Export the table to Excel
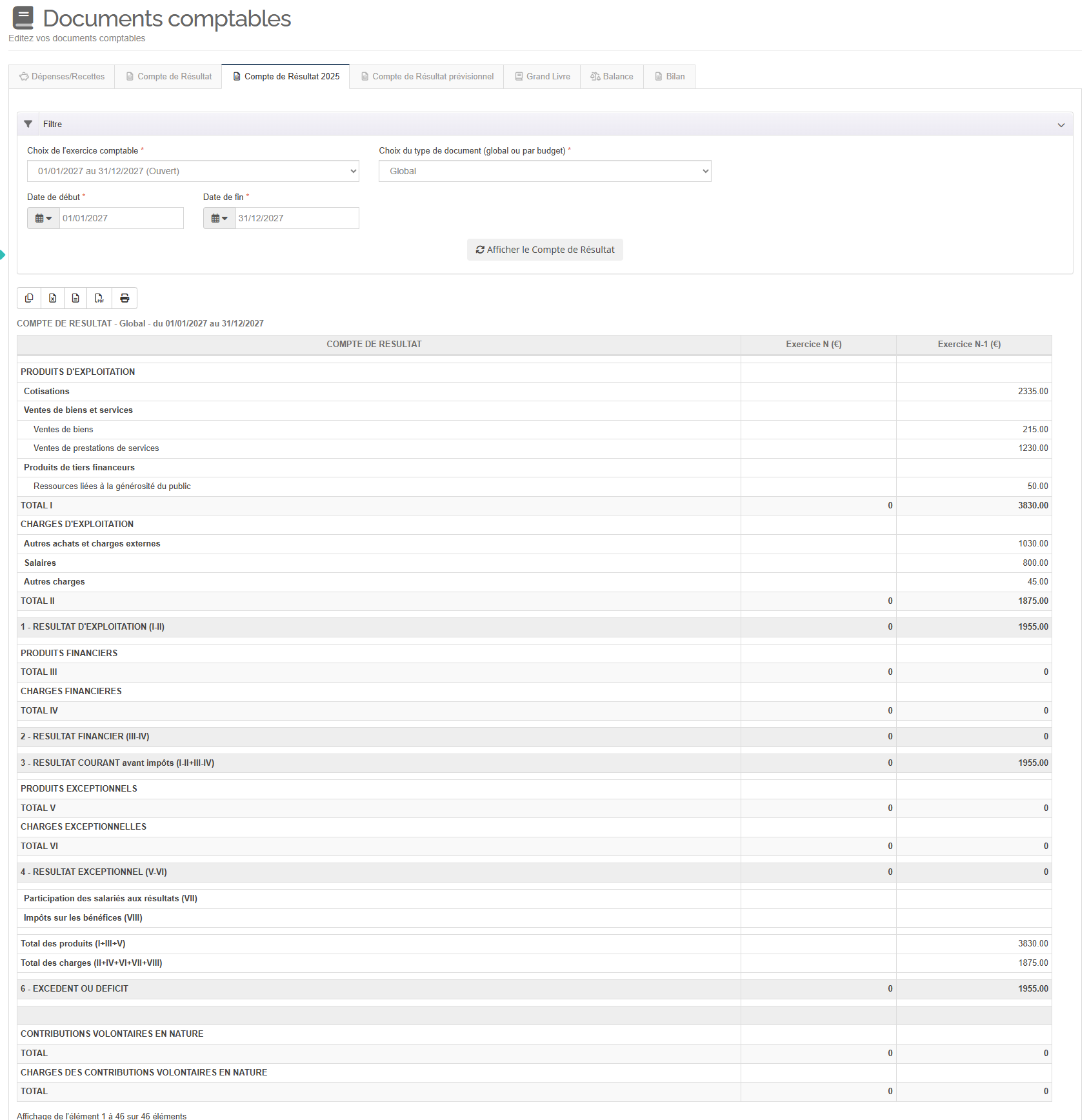This screenshot has height=1120, width=1089. click(53, 298)
